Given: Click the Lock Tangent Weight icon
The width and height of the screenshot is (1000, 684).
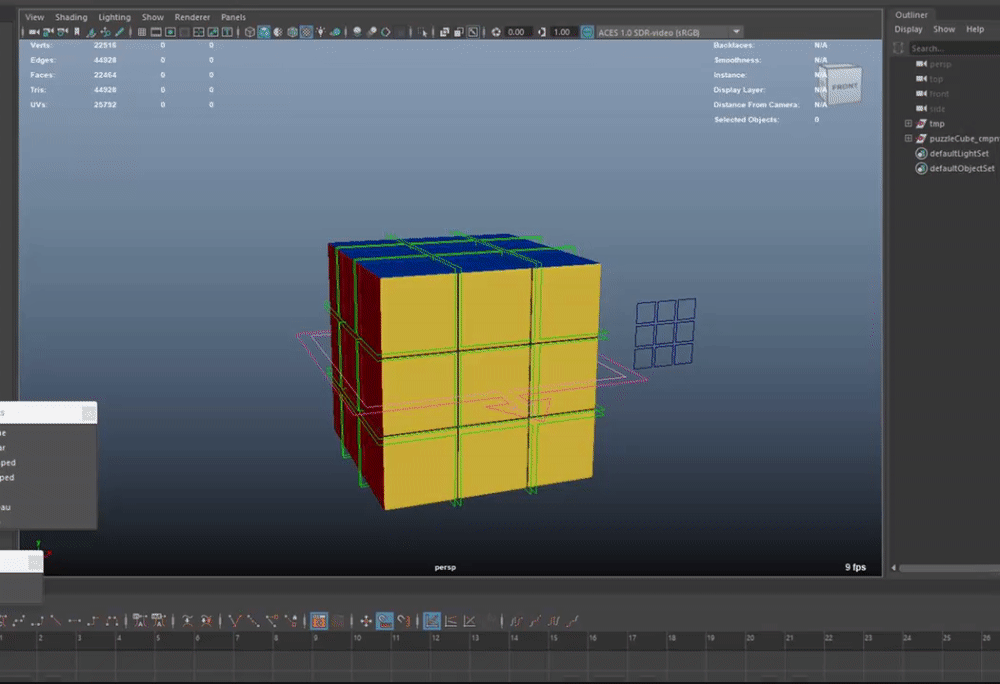Looking at the screenshot, I should pos(290,621).
